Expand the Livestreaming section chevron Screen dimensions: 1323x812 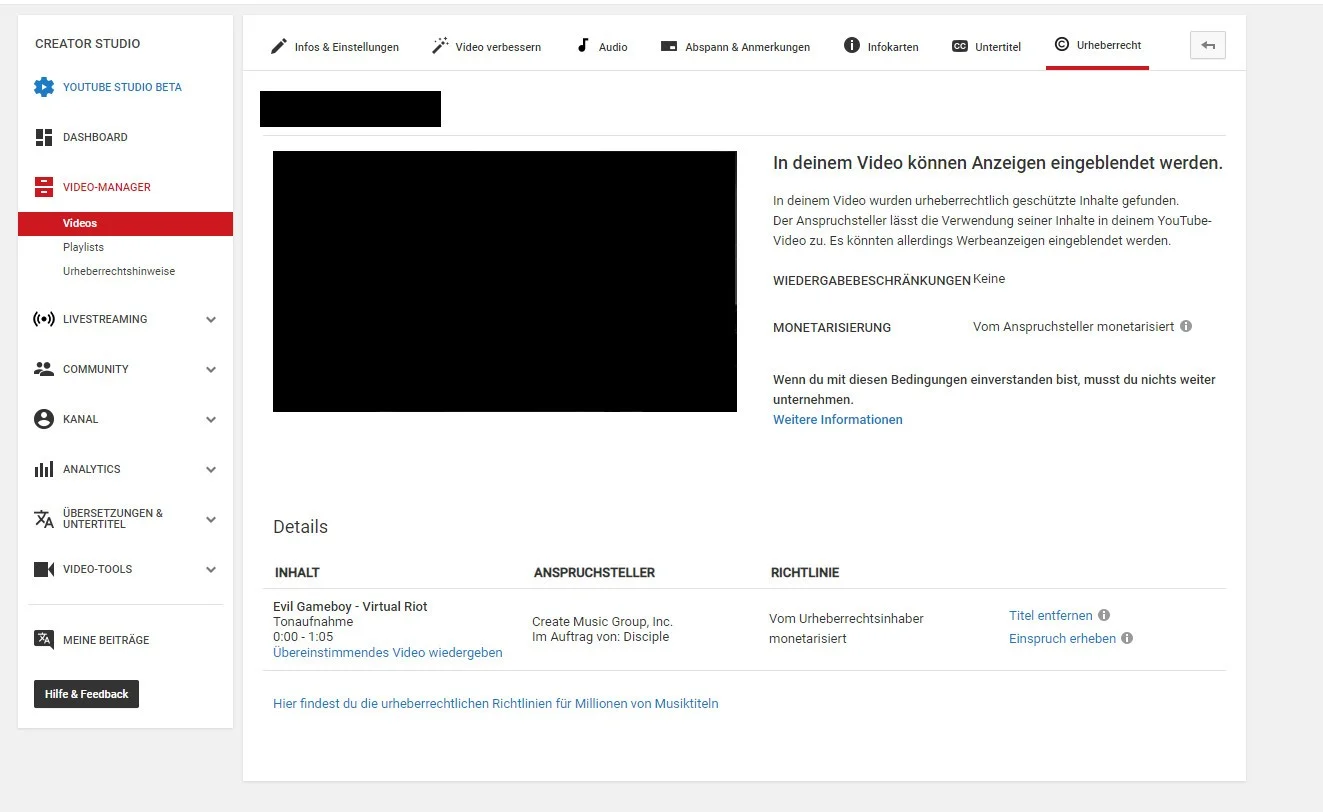211,320
